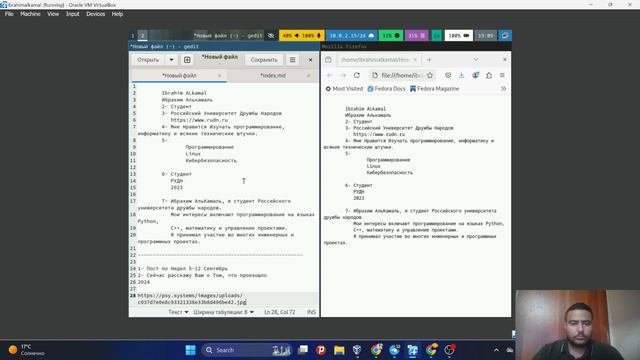The image size is (640, 360).
Task: Open the Firefox application menu
Action: [502, 76]
